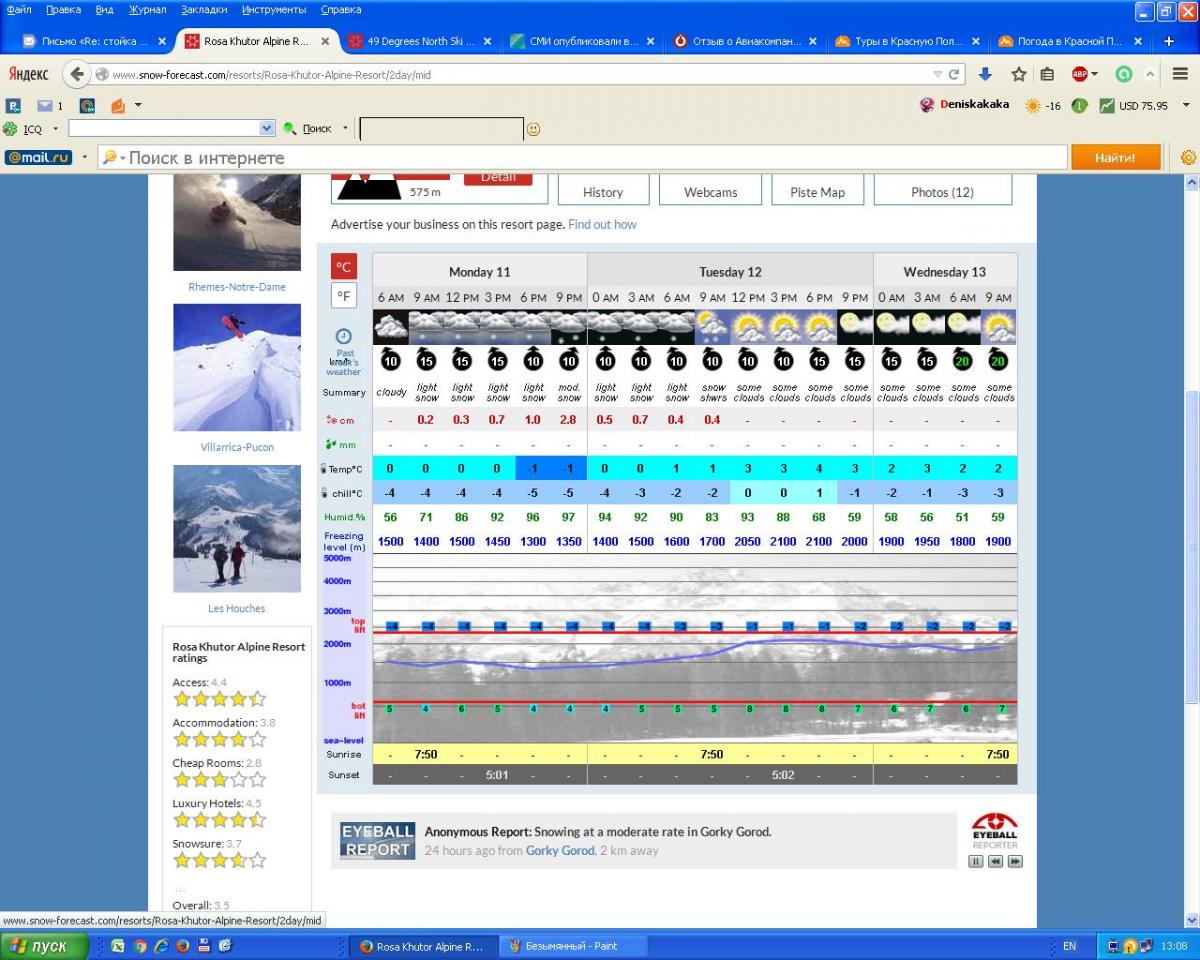Open the Les Houches skiers thumbnail

click(x=237, y=528)
